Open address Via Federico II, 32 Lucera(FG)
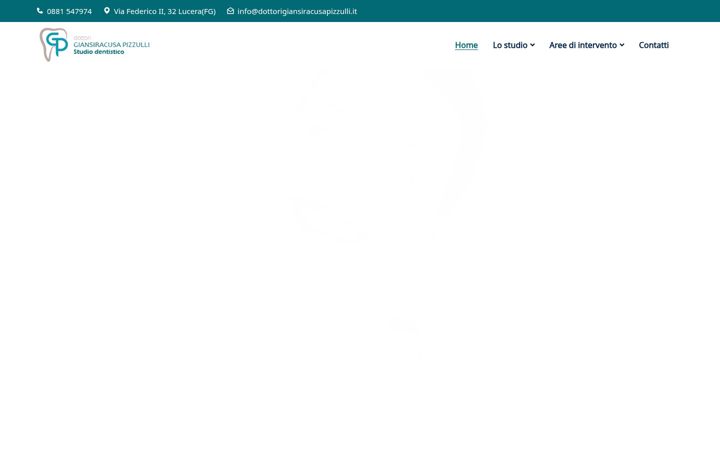The image size is (720, 450). point(164,11)
